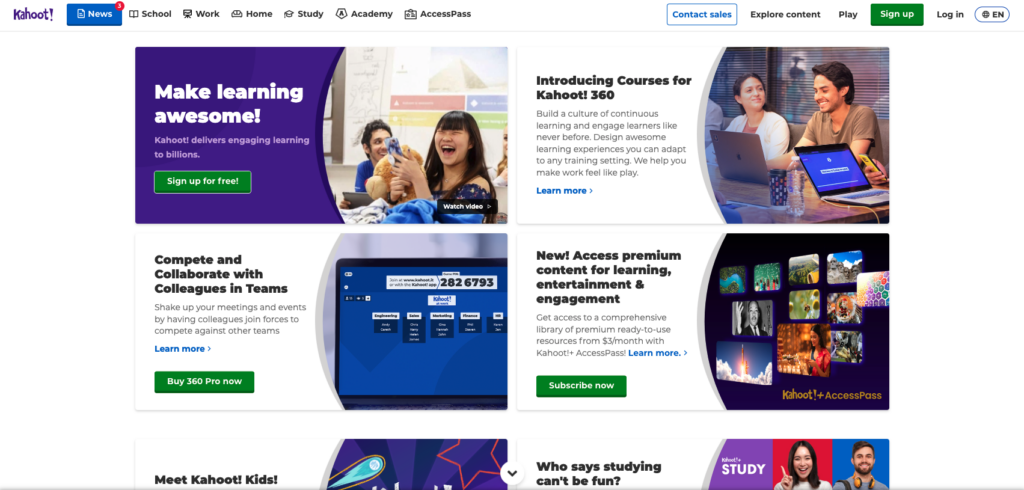Go to the Home navigation item
The image size is (1024, 490).
point(252,14)
